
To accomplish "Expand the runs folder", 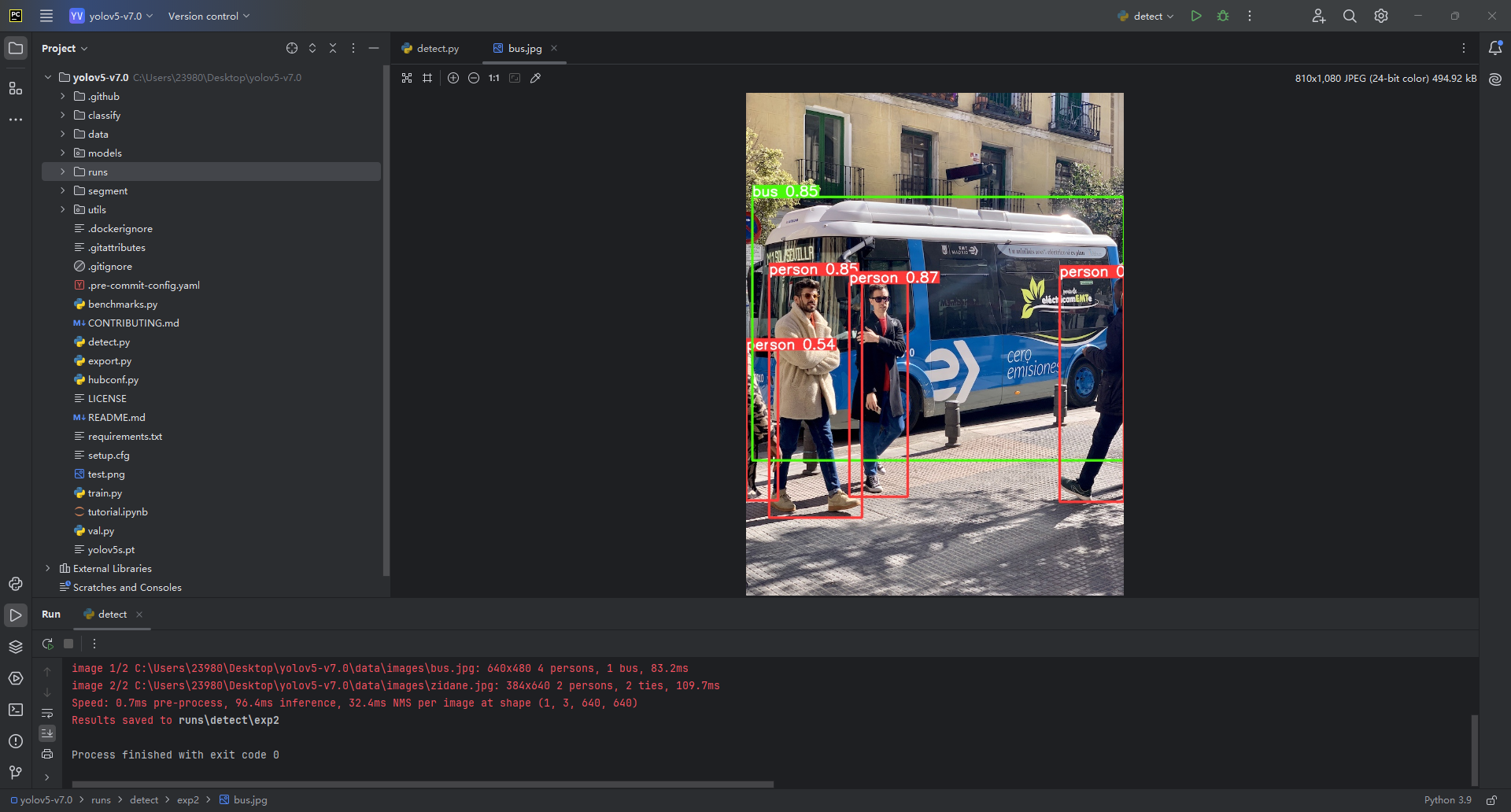I will (63, 172).
